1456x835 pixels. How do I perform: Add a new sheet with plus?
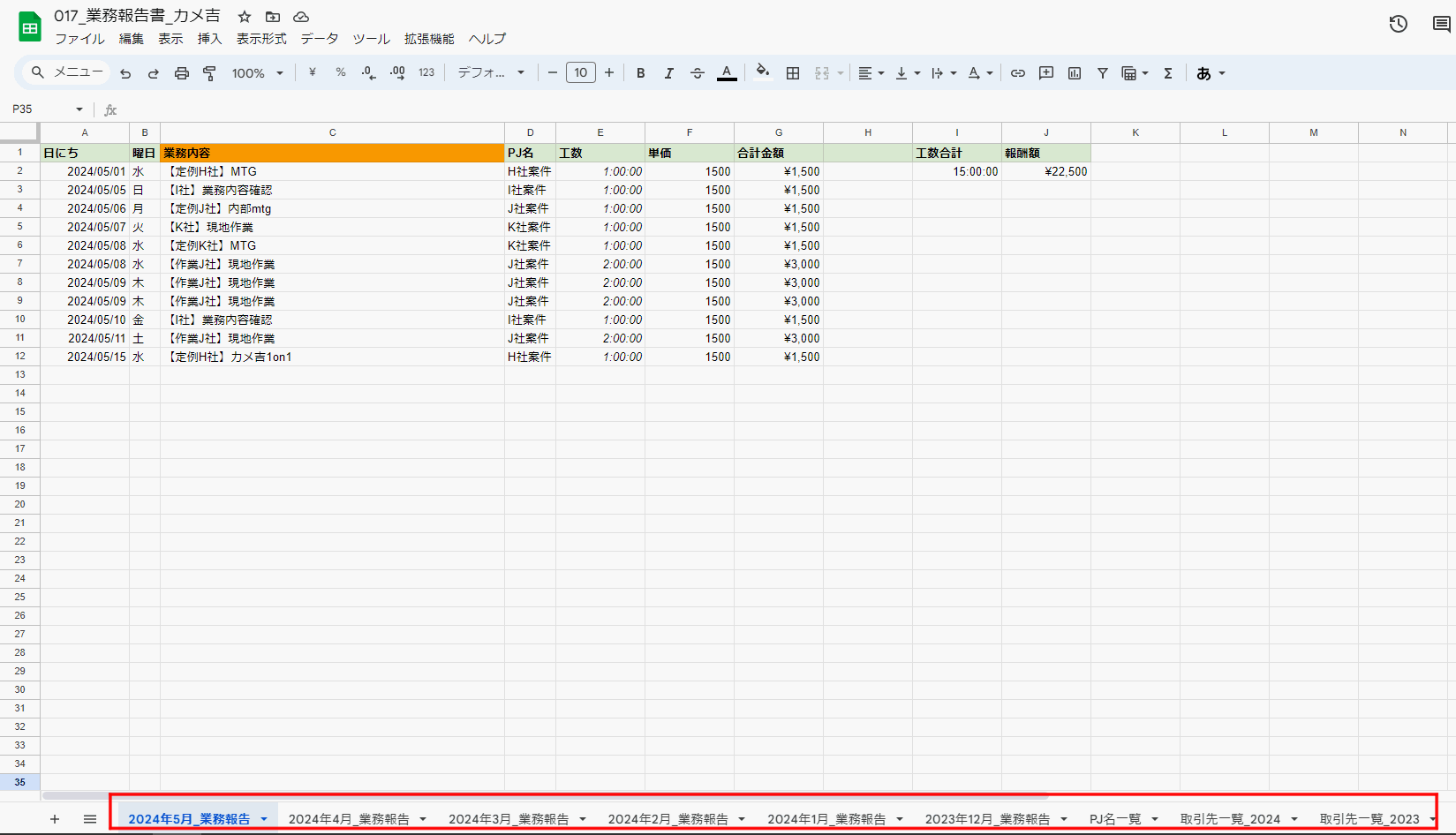tap(55, 819)
